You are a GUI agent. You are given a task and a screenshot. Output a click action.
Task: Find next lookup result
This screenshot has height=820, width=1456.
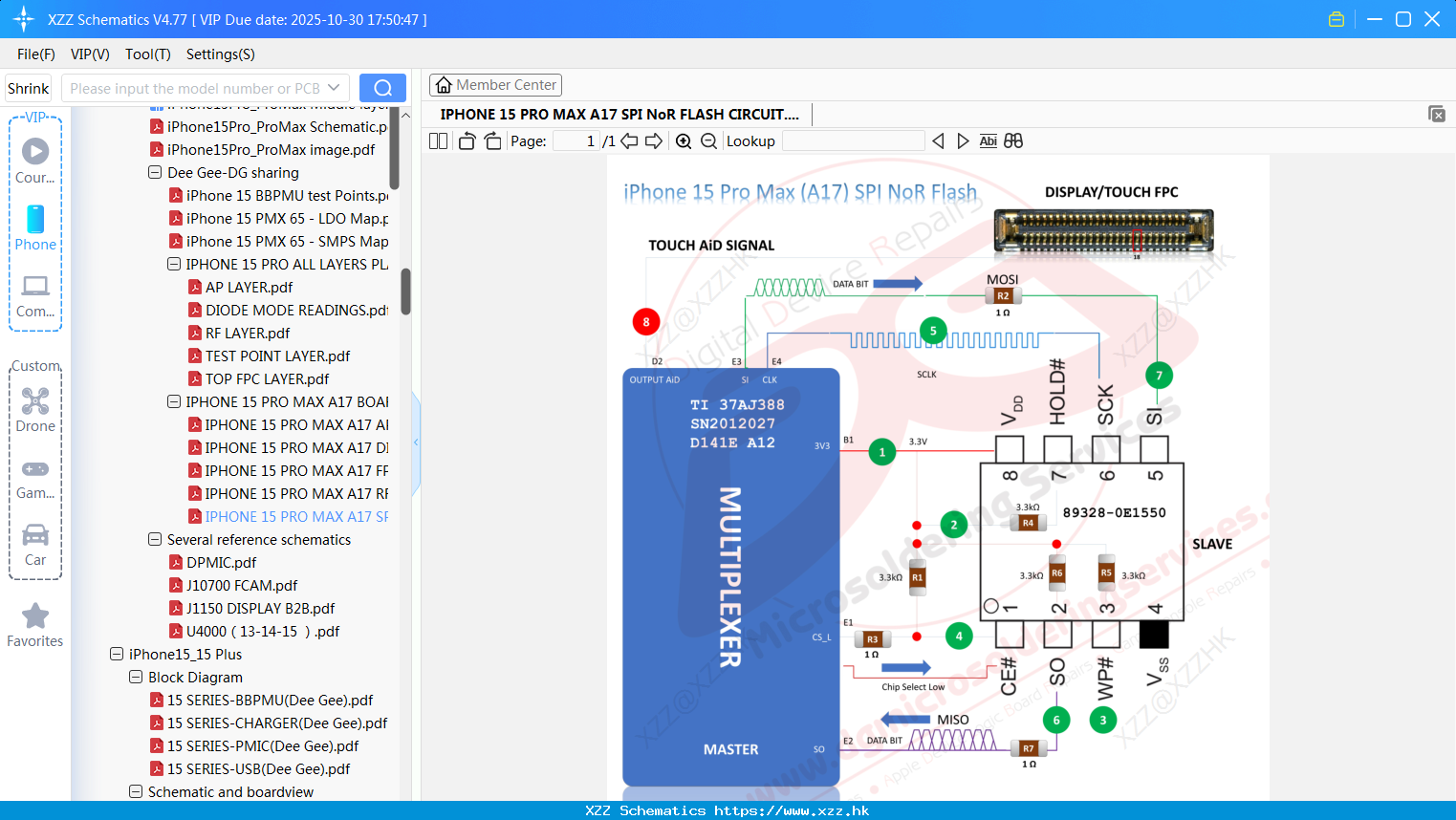pyautogui.click(x=963, y=141)
